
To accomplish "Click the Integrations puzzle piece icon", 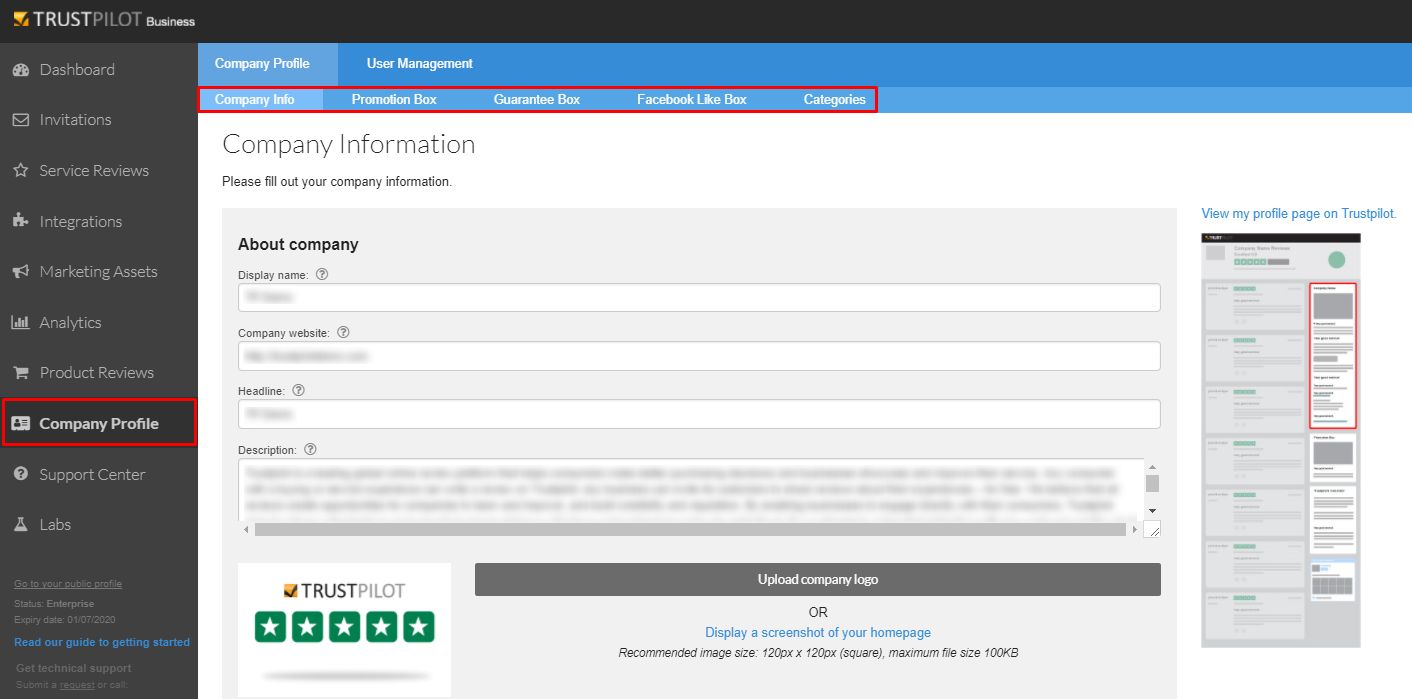I will click(21, 221).
